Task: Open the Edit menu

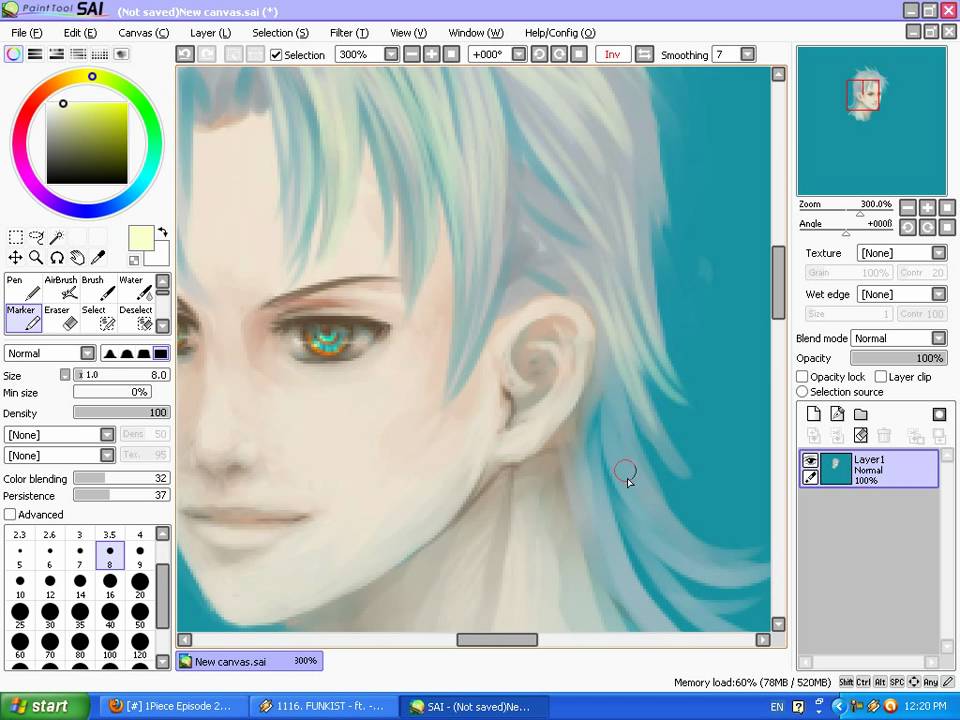Action: (80, 33)
